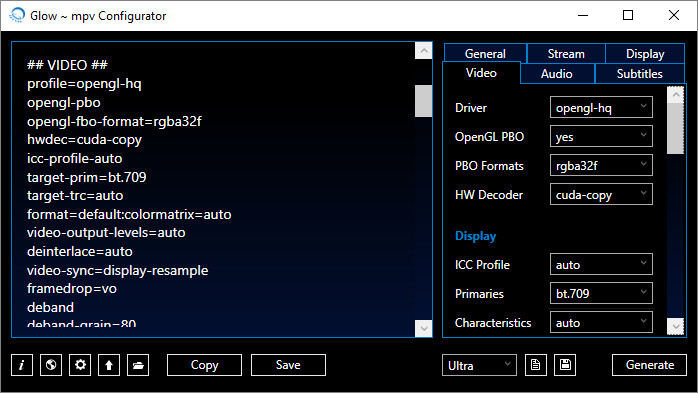Save the configuration file
Viewport: 698px width, 393px height.
[288, 365]
